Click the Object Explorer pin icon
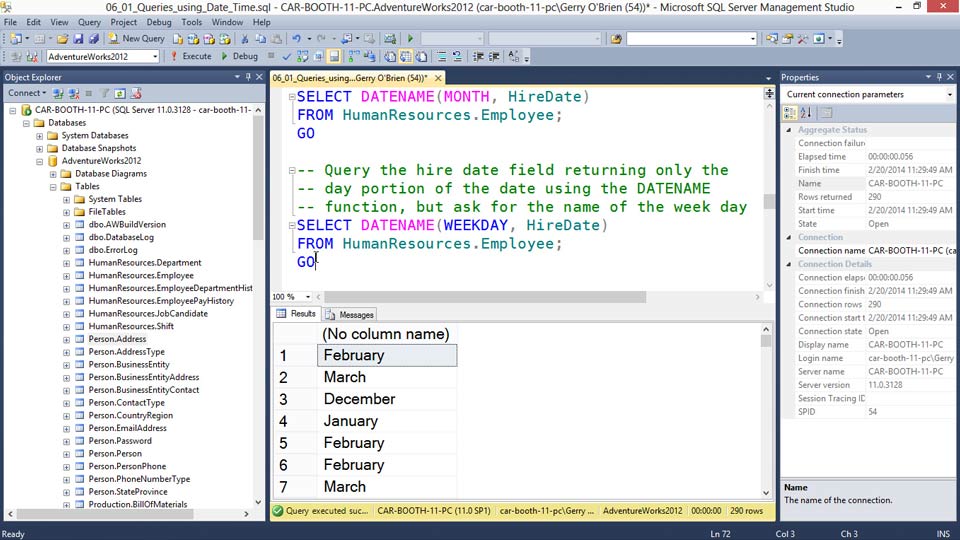The height and width of the screenshot is (540, 960). pos(248,77)
